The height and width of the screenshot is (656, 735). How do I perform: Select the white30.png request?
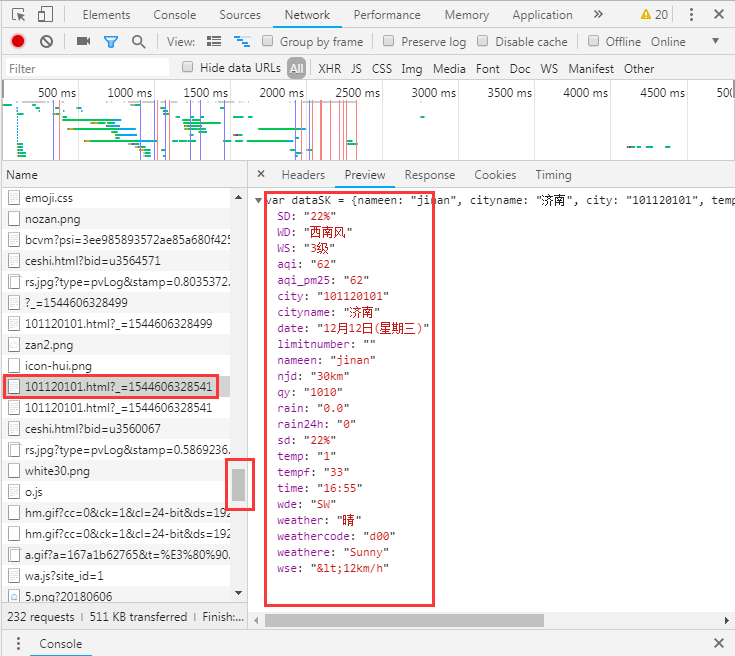click(117, 471)
